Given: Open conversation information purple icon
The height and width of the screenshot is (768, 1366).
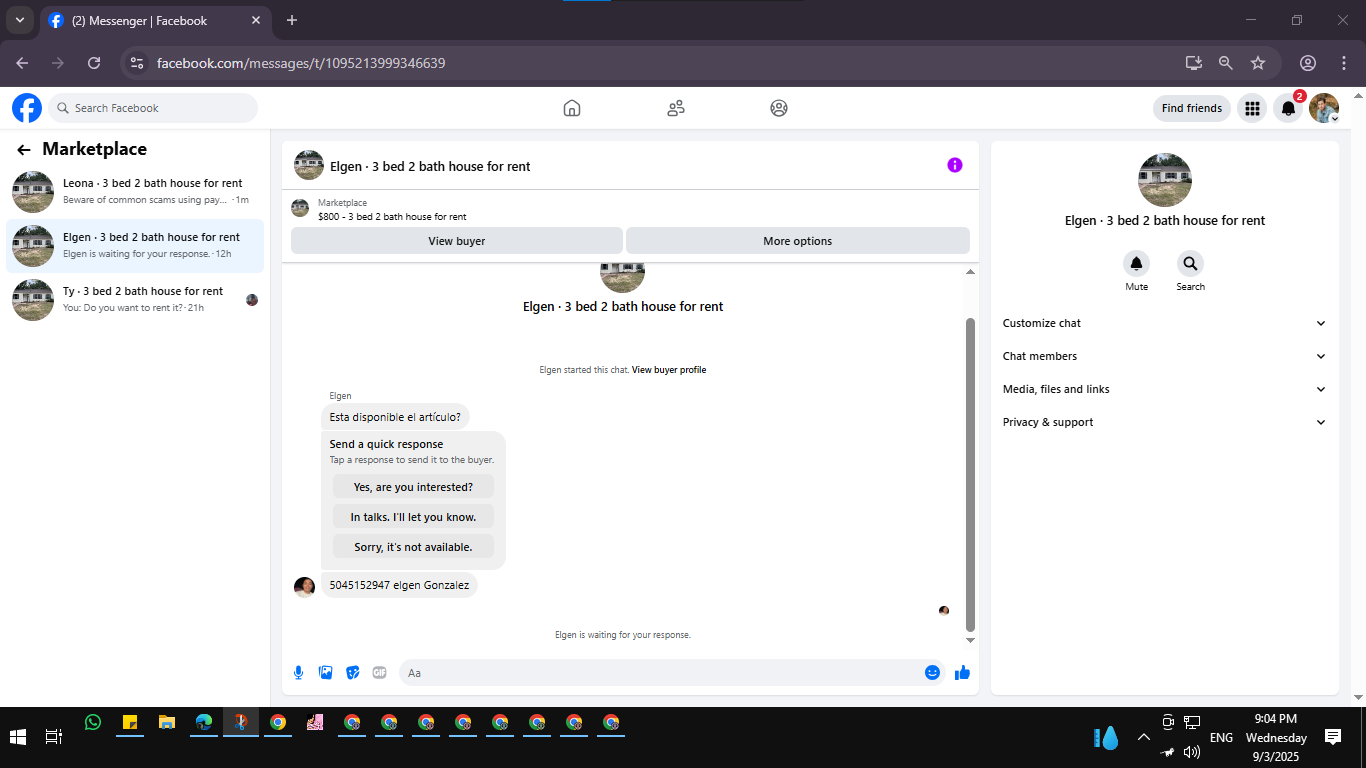Looking at the screenshot, I should click(955, 165).
